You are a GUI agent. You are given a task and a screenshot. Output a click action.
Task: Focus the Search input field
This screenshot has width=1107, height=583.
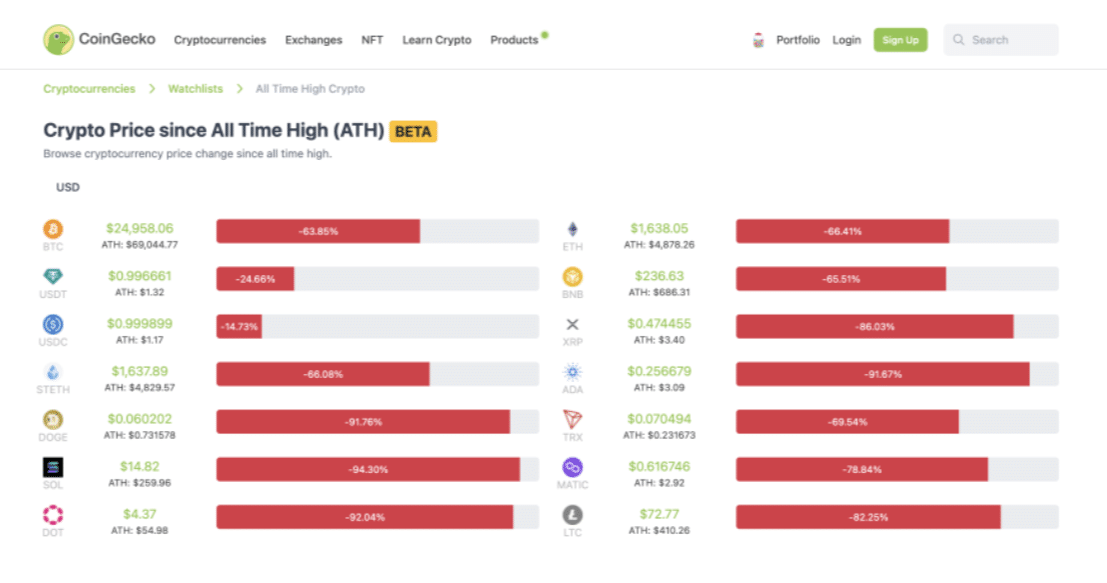tap(1001, 40)
